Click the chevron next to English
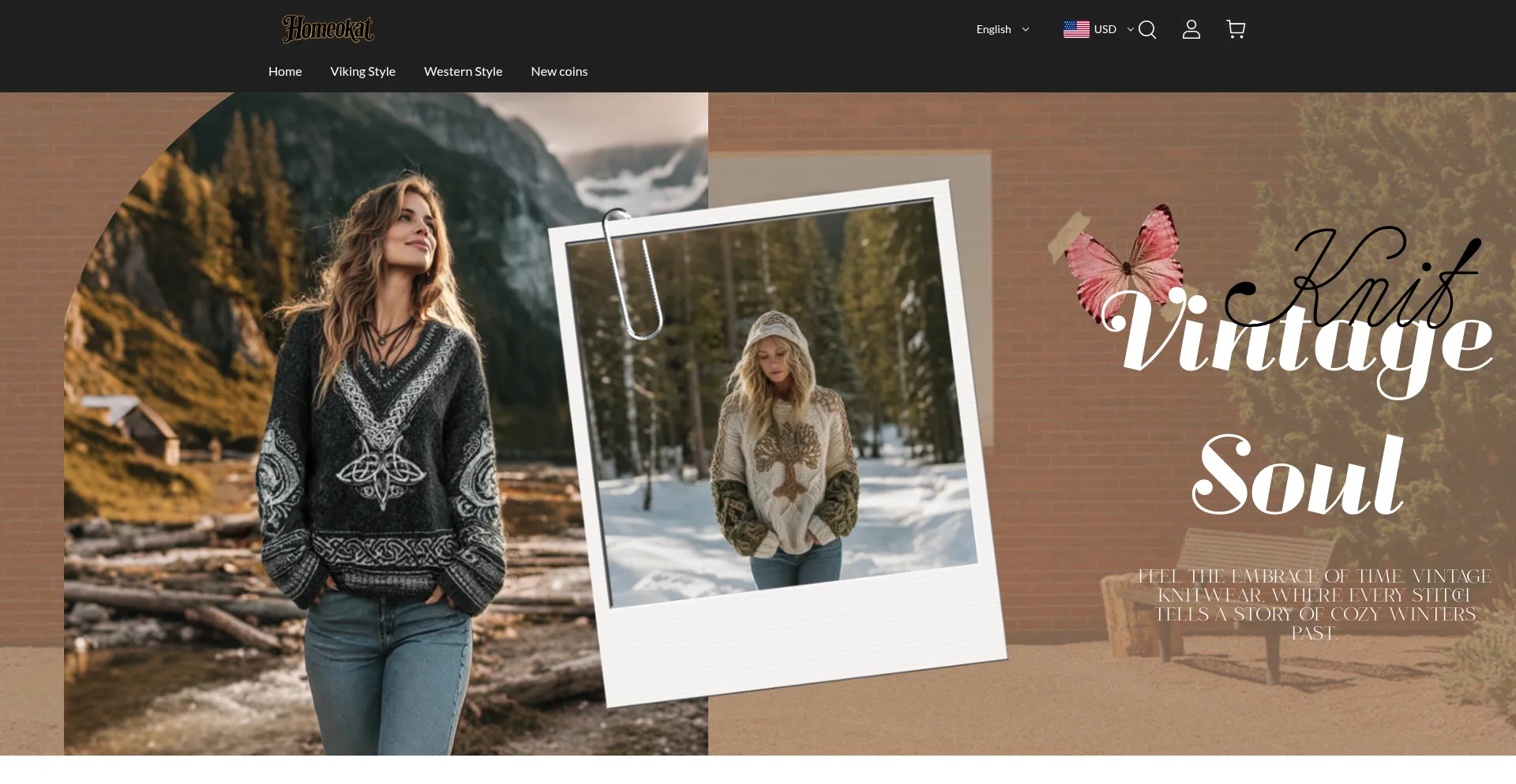Image resolution: width=1516 pixels, height=784 pixels. [x=1026, y=30]
